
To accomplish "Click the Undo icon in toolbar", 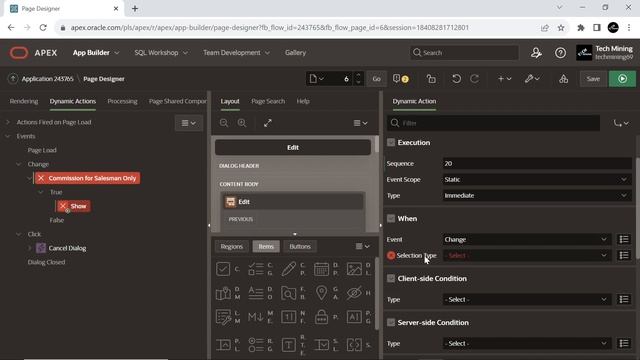I will pos(456,79).
